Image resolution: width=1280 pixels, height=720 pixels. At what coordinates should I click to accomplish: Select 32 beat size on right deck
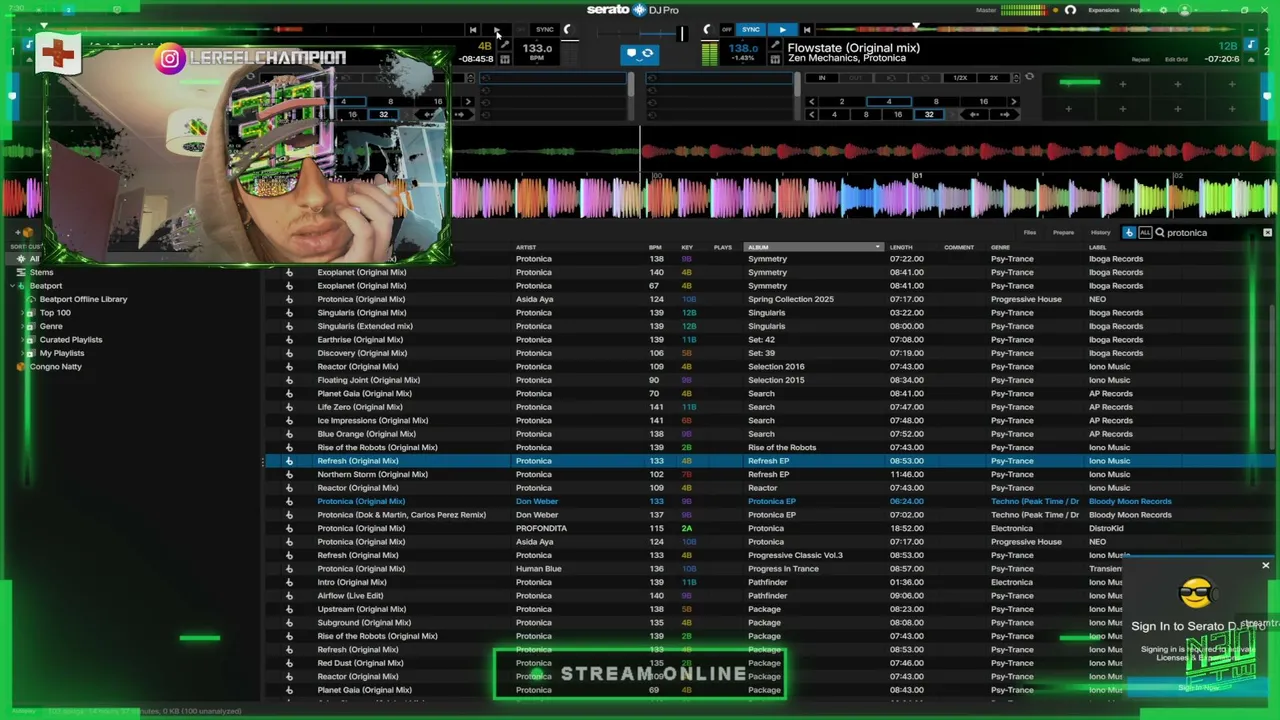pos(929,115)
